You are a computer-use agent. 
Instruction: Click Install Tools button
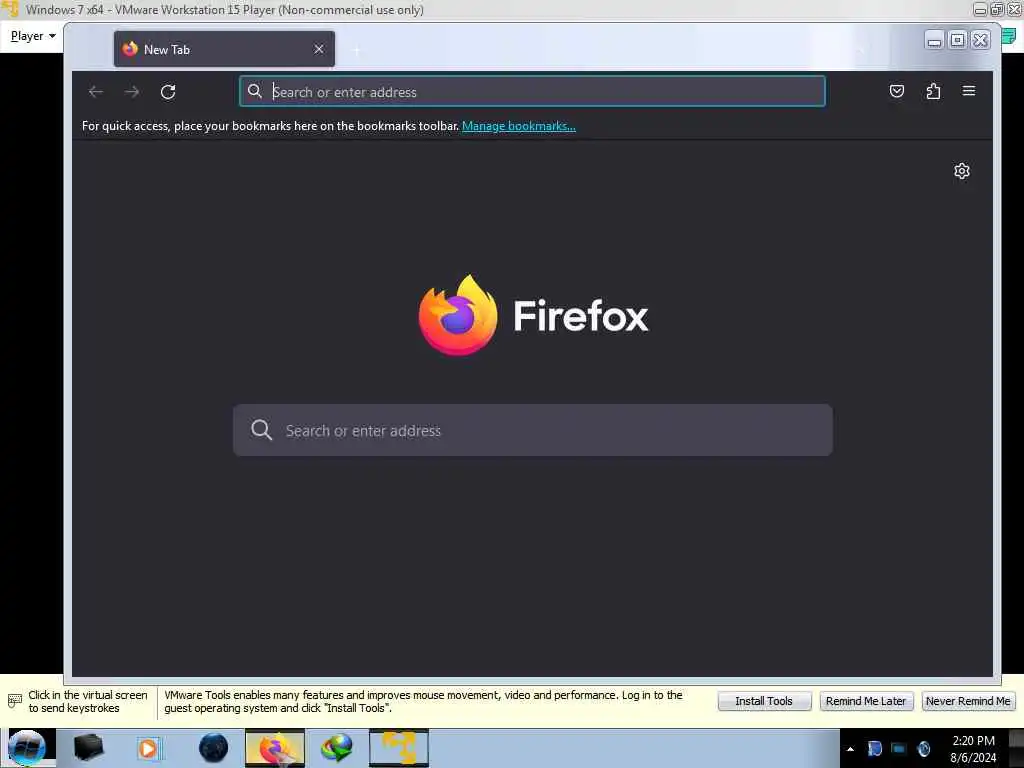pyautogui.click(x=764, y=701)
